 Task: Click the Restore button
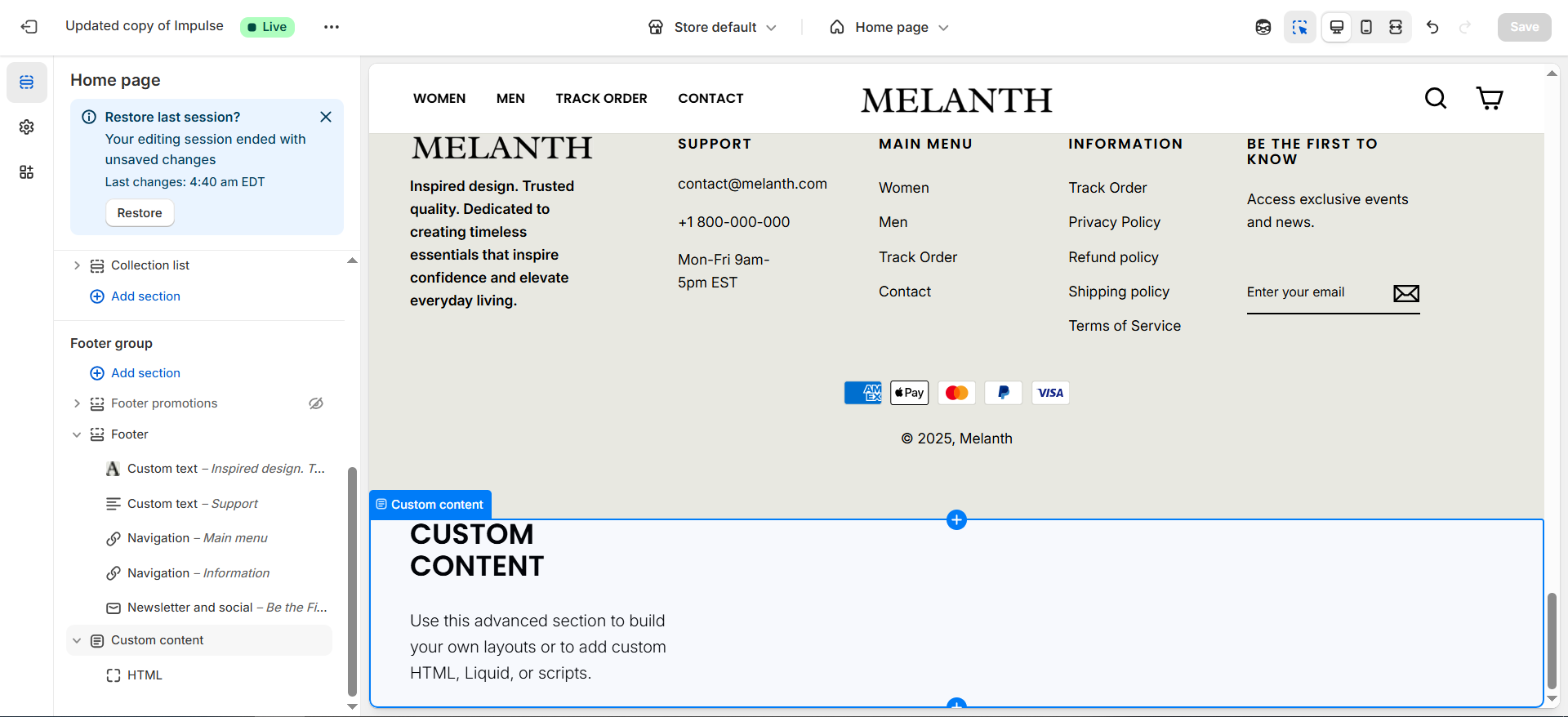(140, 213)
